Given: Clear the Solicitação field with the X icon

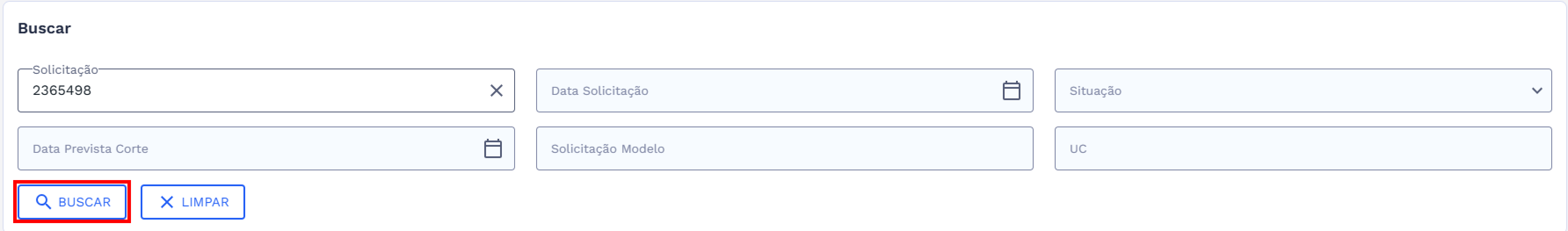Looking at the screenshot, I should (x=496, y=90).
